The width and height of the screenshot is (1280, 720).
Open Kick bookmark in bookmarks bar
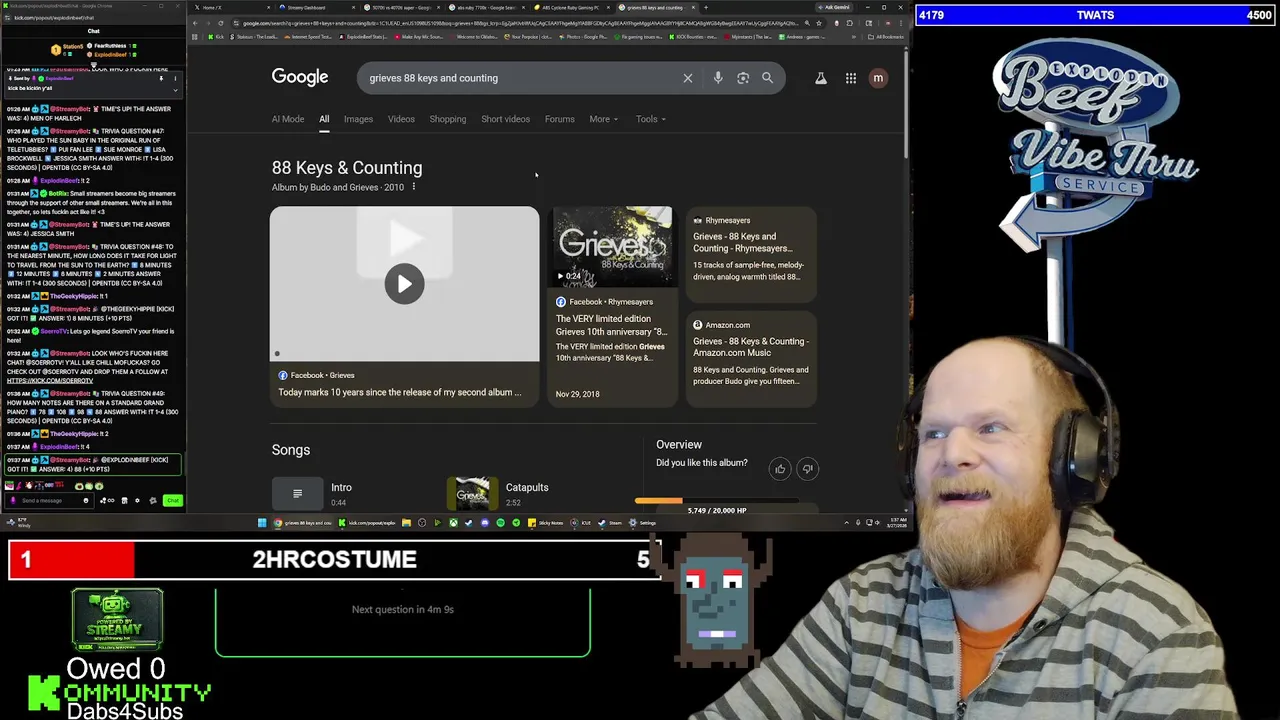[216, 37]
